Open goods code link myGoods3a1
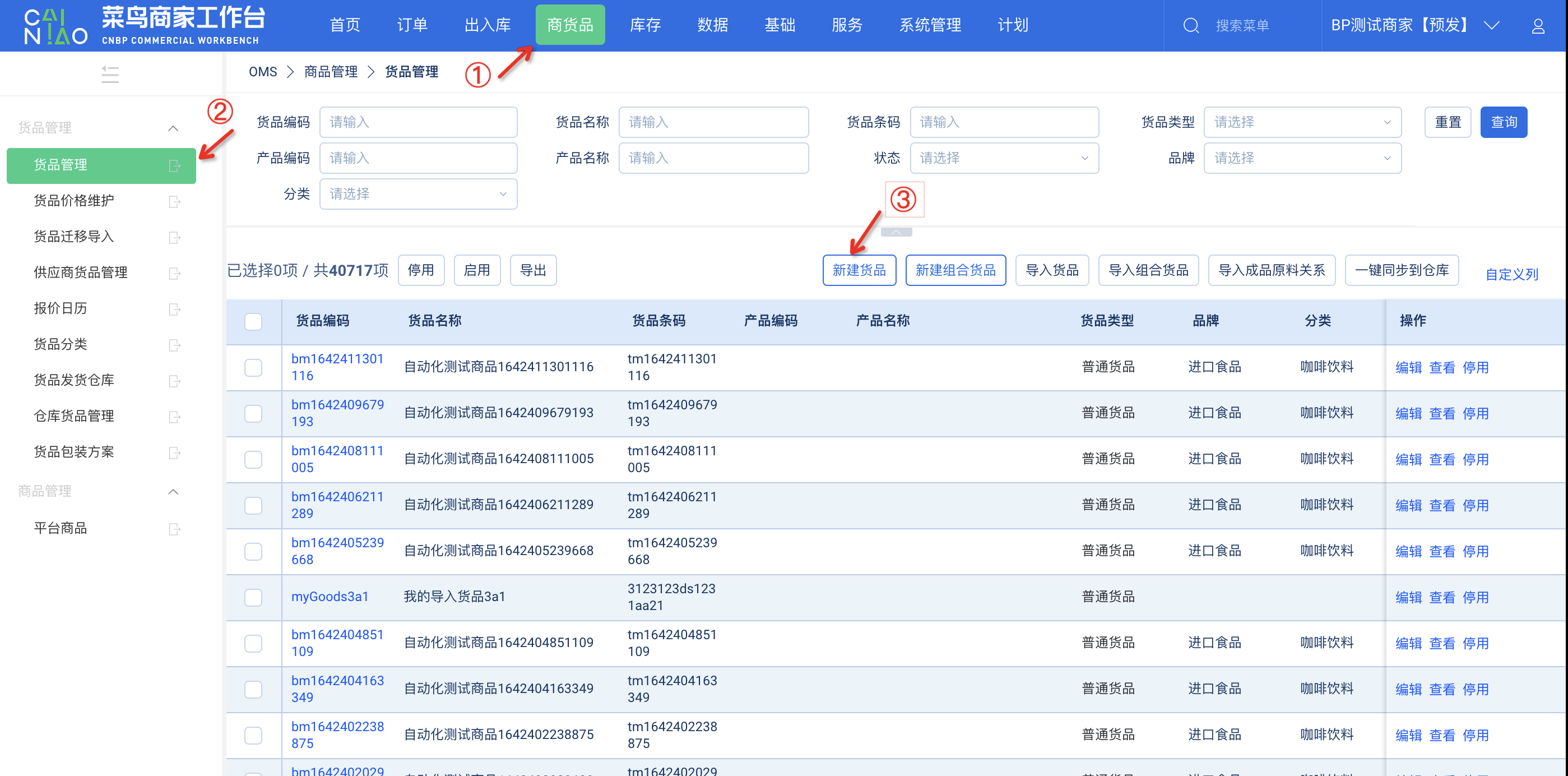This screenshot has width=1568, height=776. 330,597
